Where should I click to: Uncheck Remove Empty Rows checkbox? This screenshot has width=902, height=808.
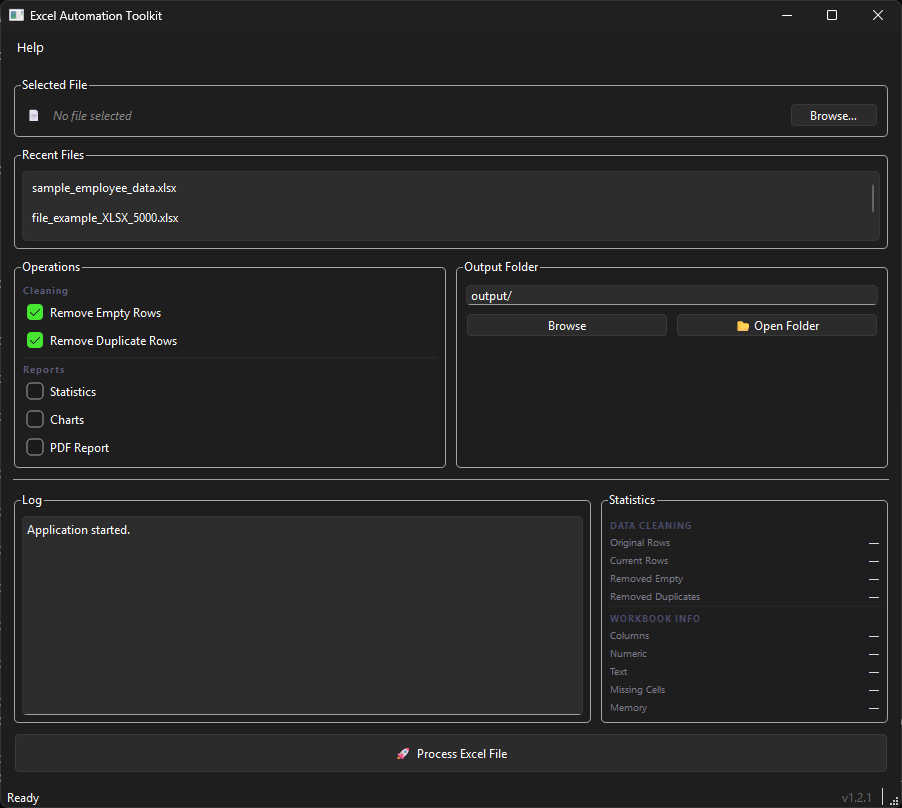click(35, 313)
